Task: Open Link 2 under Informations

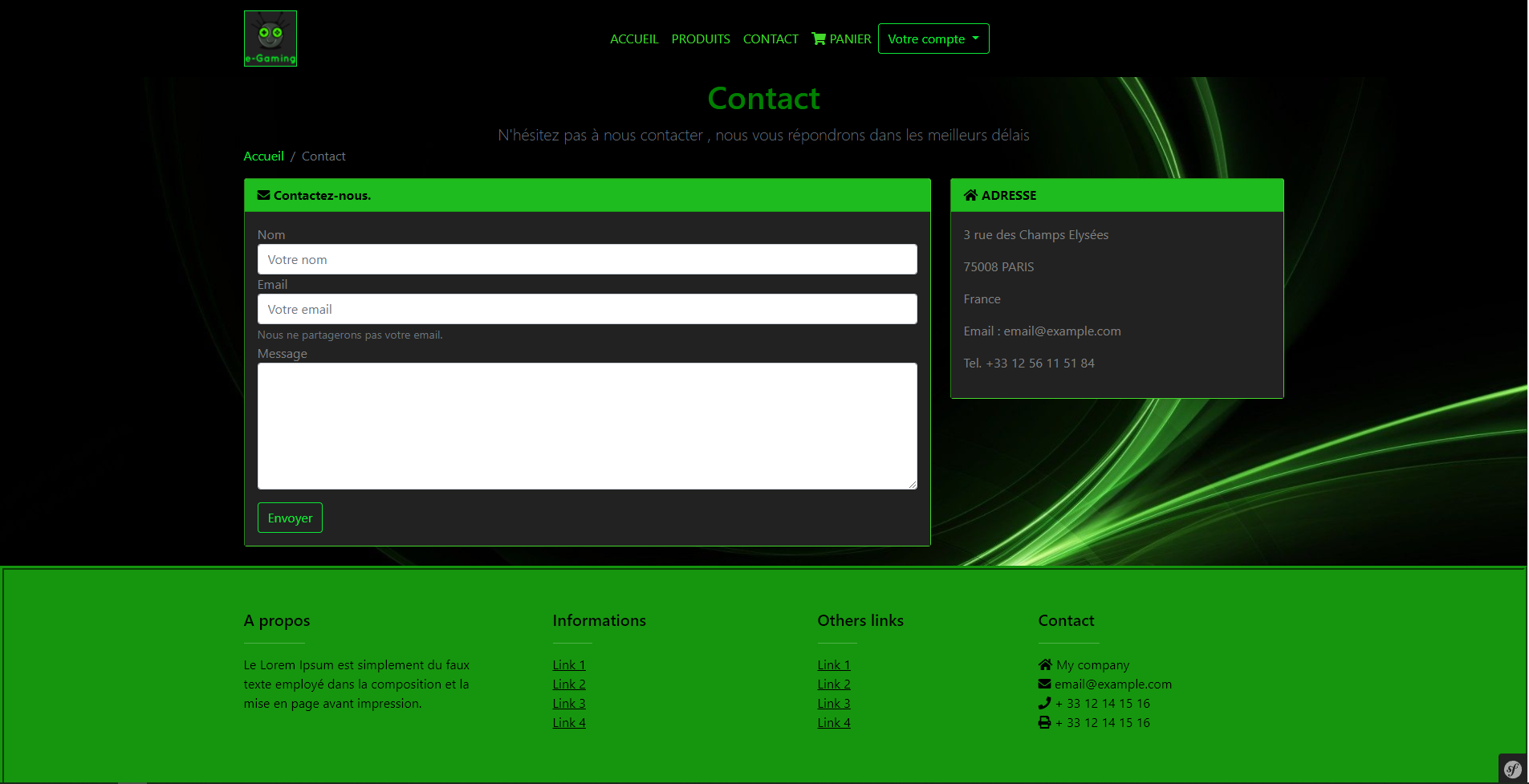Action: coord(568,684)
